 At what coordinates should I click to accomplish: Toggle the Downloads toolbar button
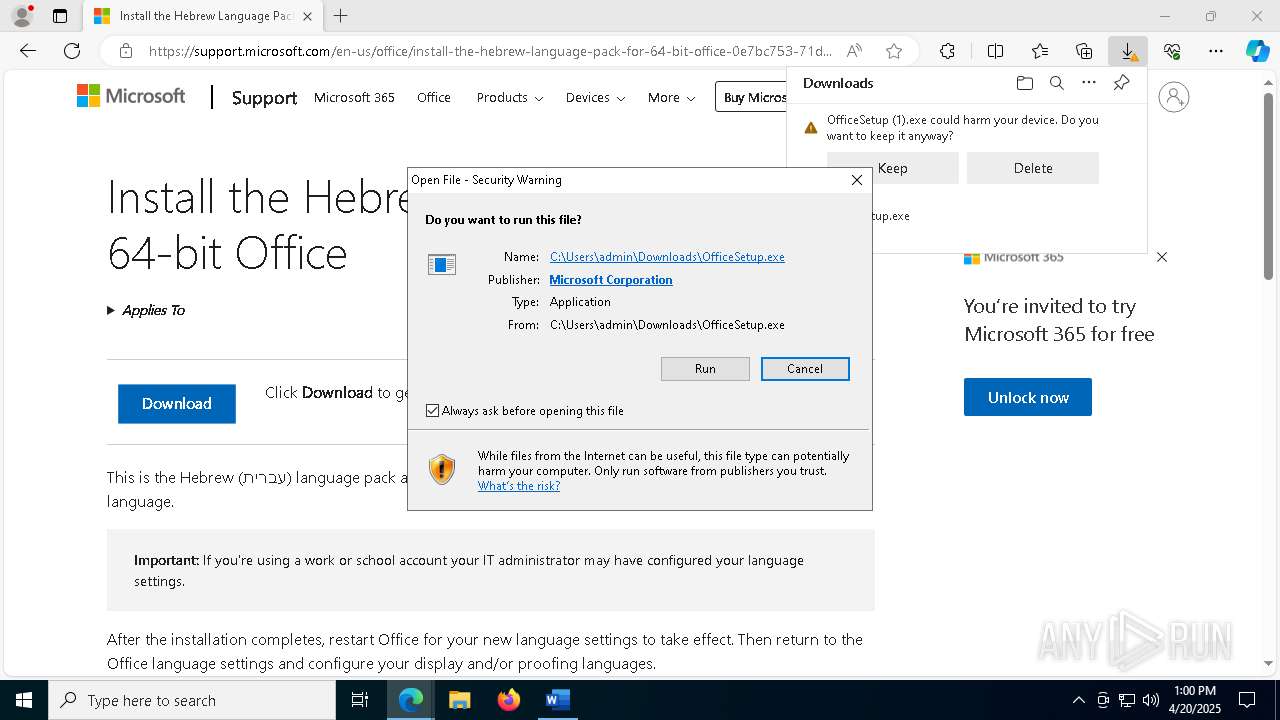[x=1128, y=51]
